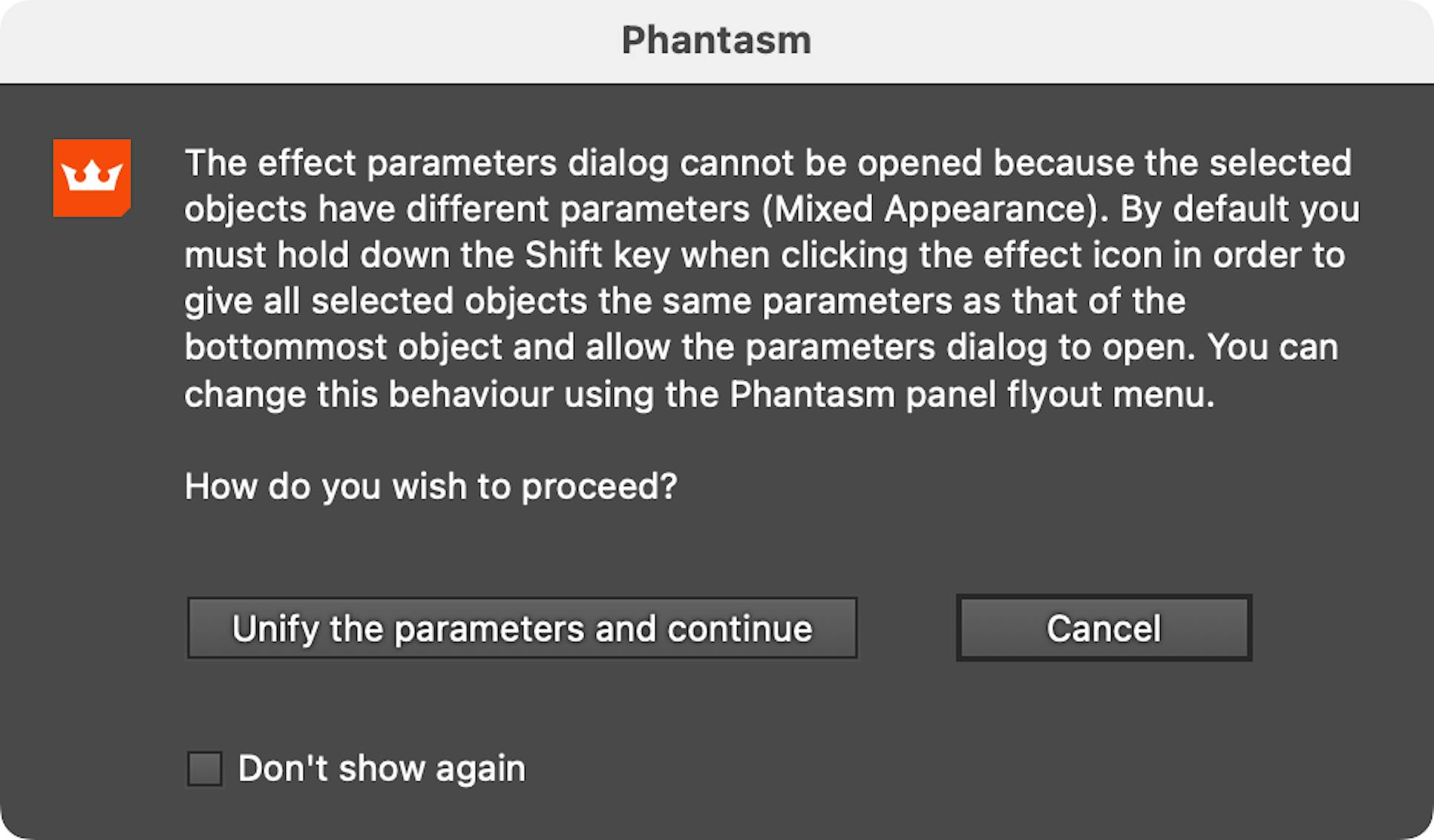Confirm by clicking the unify parameters button
Viewport: 1434px width, 840px height.
[x=522, y=628]
